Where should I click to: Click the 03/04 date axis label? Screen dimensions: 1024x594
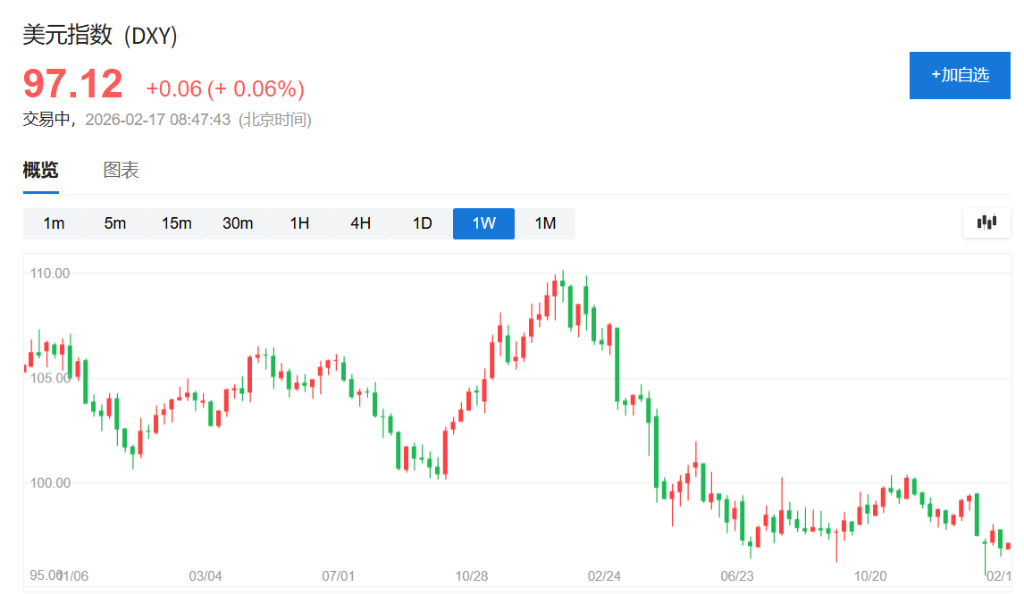pos(205,576)
